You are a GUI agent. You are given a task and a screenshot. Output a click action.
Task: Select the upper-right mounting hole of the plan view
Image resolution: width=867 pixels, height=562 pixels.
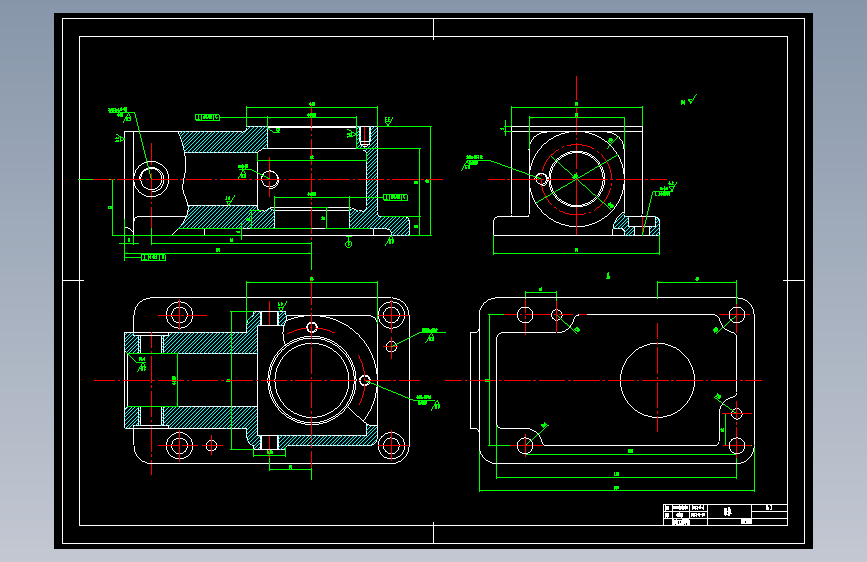point(391,315)
